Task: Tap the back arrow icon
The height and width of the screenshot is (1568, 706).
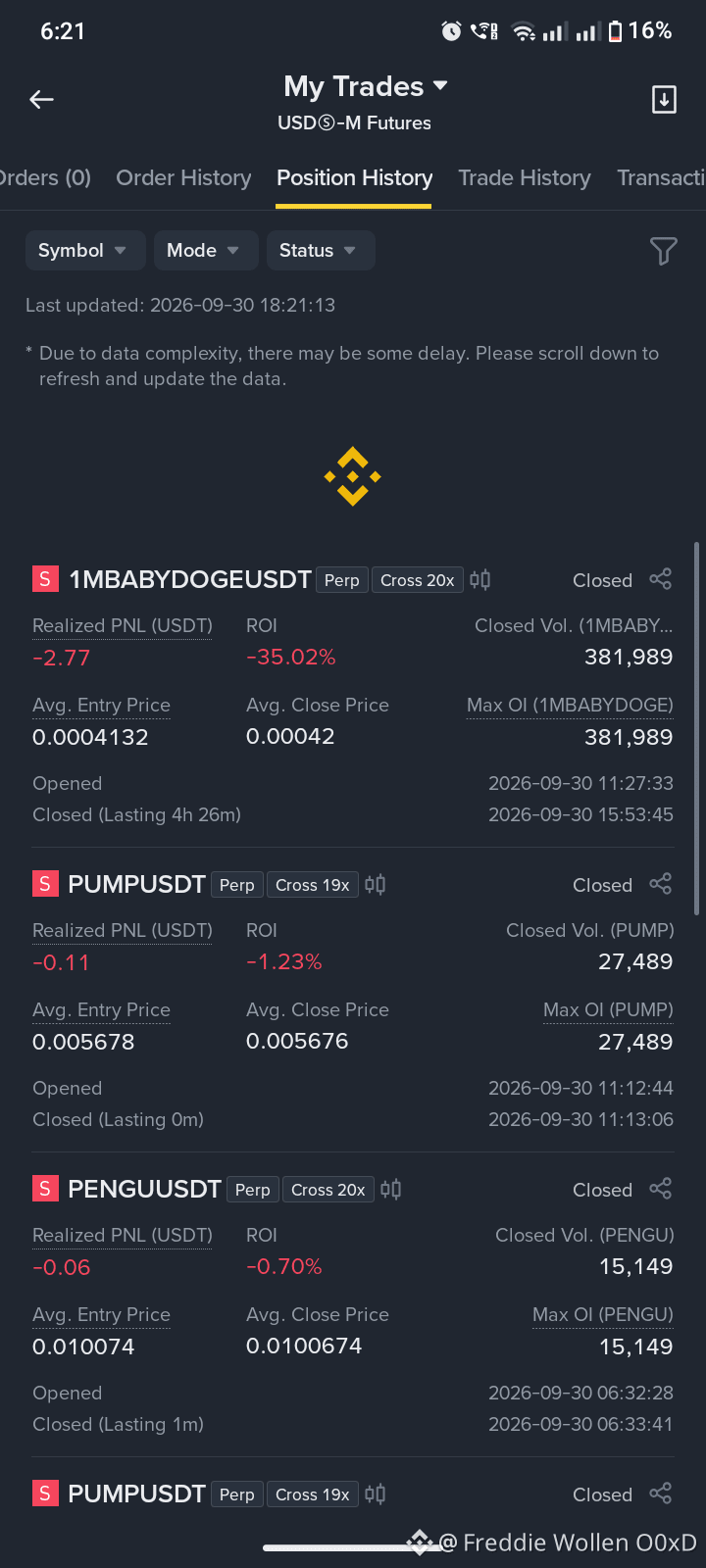Action: pyautogui.click(x=41, y=99)
